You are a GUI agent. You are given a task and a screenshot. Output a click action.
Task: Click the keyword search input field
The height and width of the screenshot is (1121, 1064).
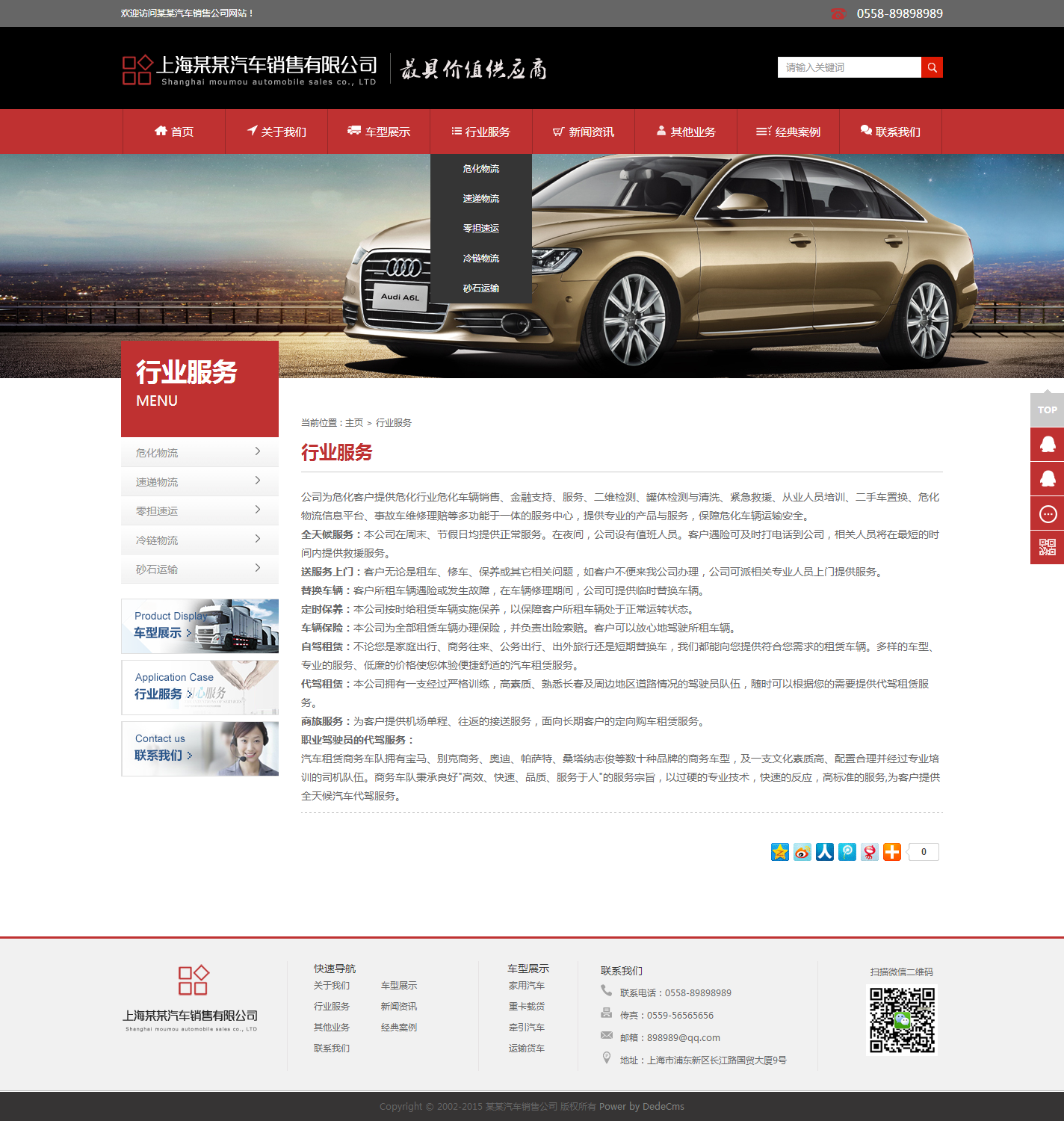[x=849, y=67]
